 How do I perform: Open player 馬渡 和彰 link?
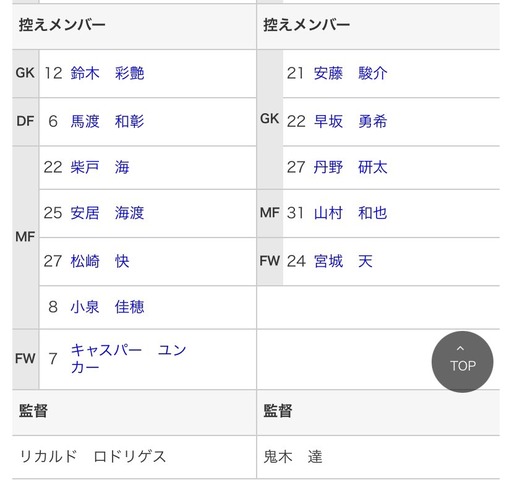pyautogui.click(x=107, y=121)
